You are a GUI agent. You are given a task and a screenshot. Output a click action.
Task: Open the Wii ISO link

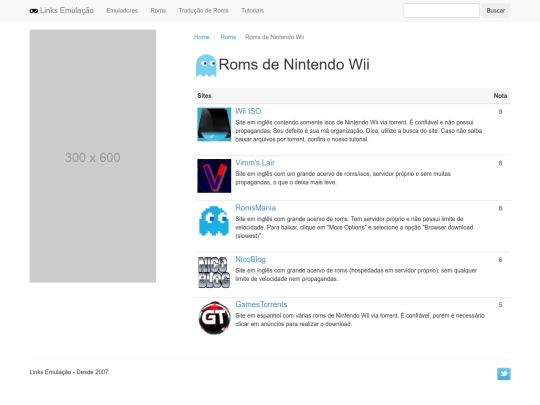pos(248,111)
